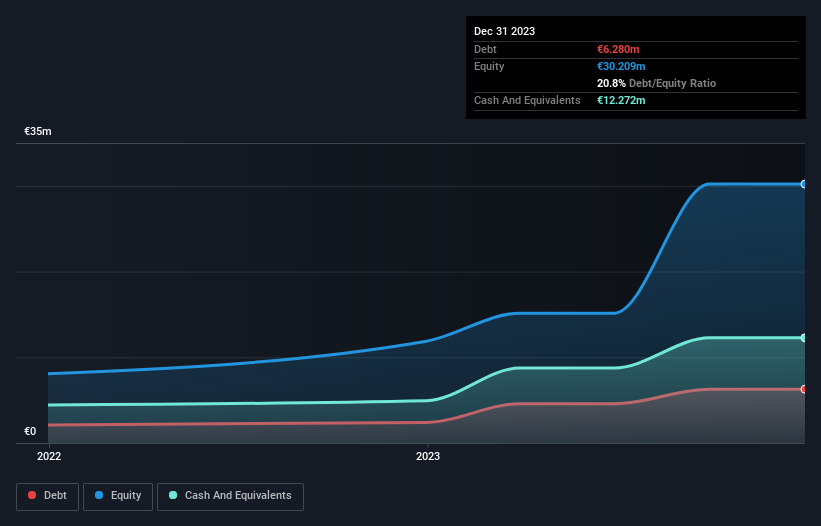Click the Dec 31 2023 tooltip date
This screenshot has height=526, width=821.
[504, 31]
